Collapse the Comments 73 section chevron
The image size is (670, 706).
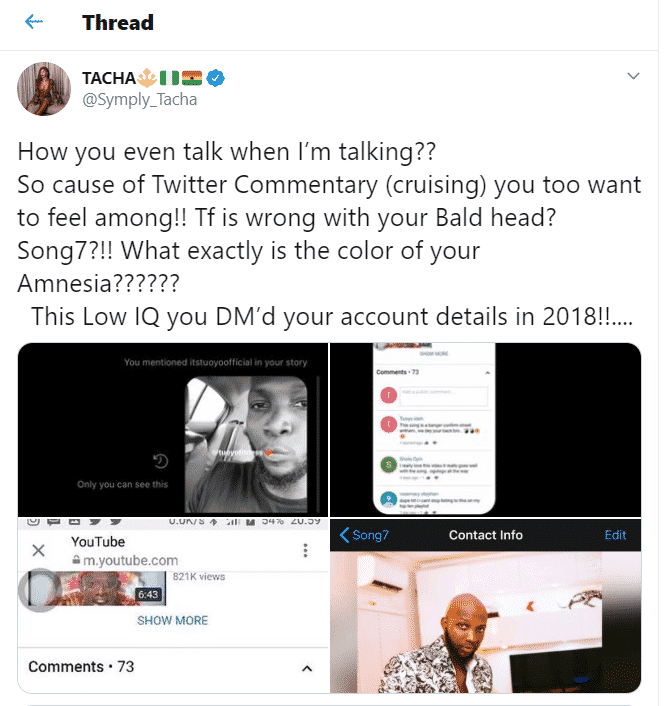click(x=307, y=668)
